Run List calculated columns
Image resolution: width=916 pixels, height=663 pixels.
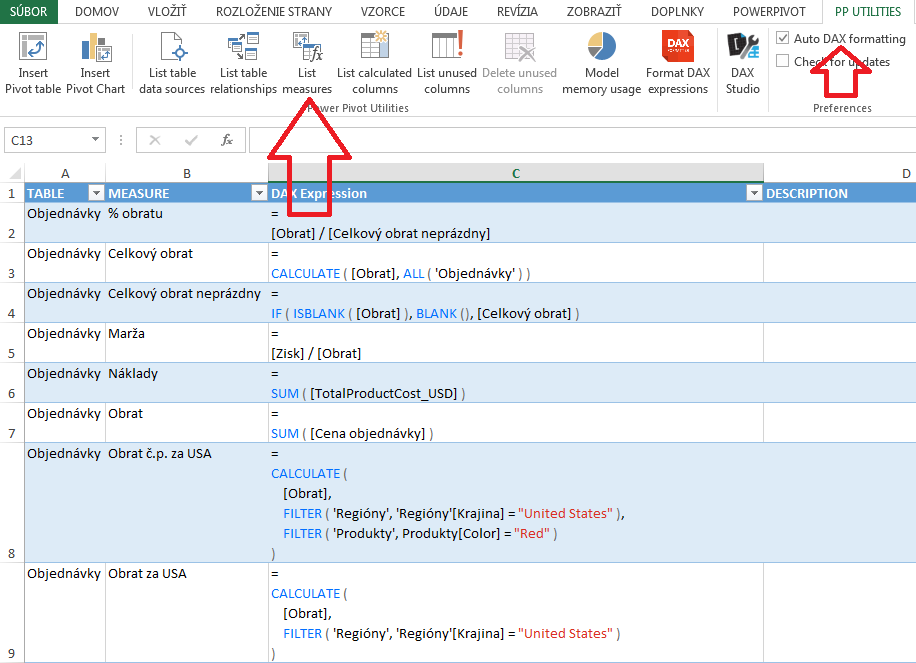click(x=374, y=63)
